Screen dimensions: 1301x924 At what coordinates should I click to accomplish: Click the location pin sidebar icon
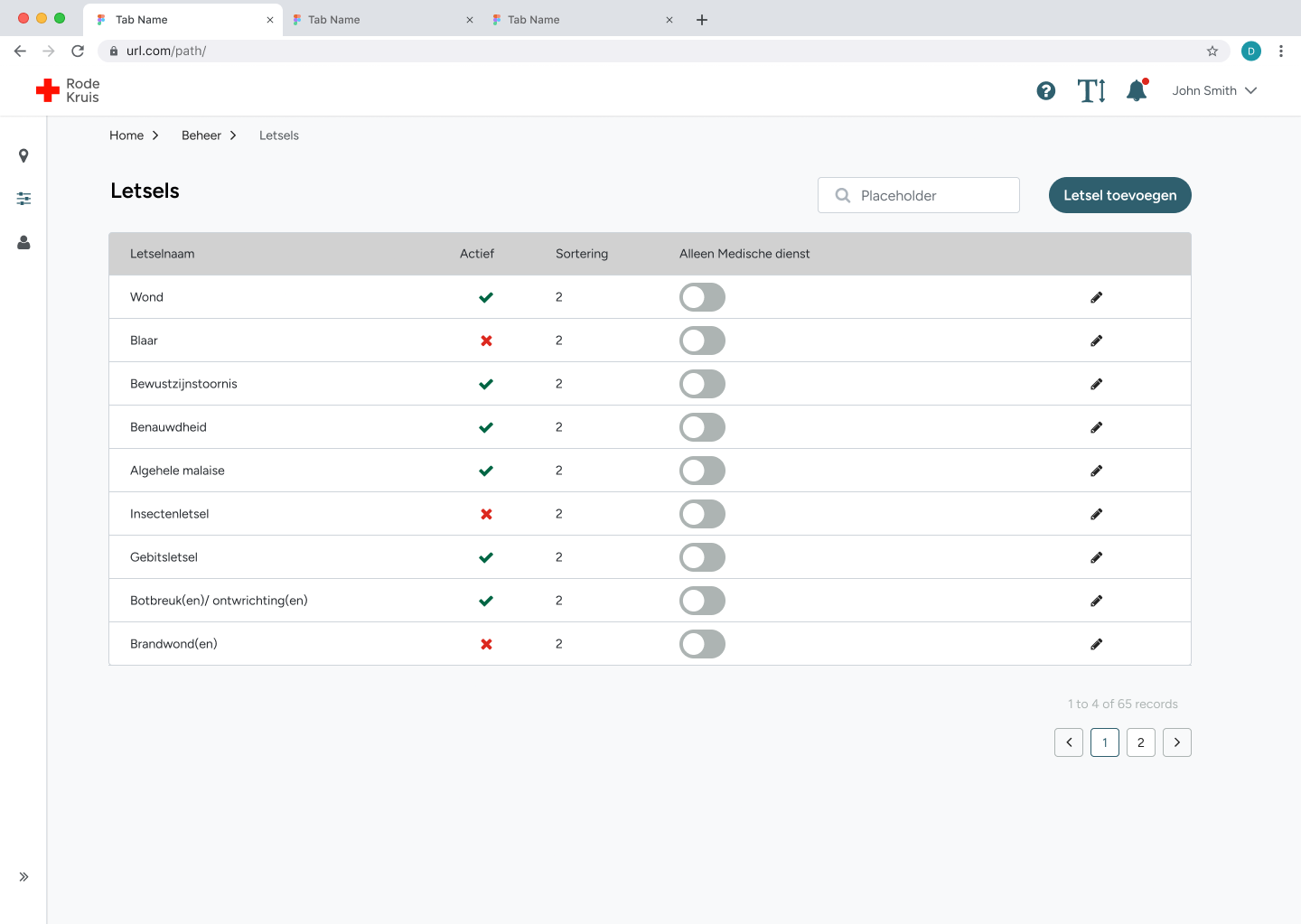point(23,155)
